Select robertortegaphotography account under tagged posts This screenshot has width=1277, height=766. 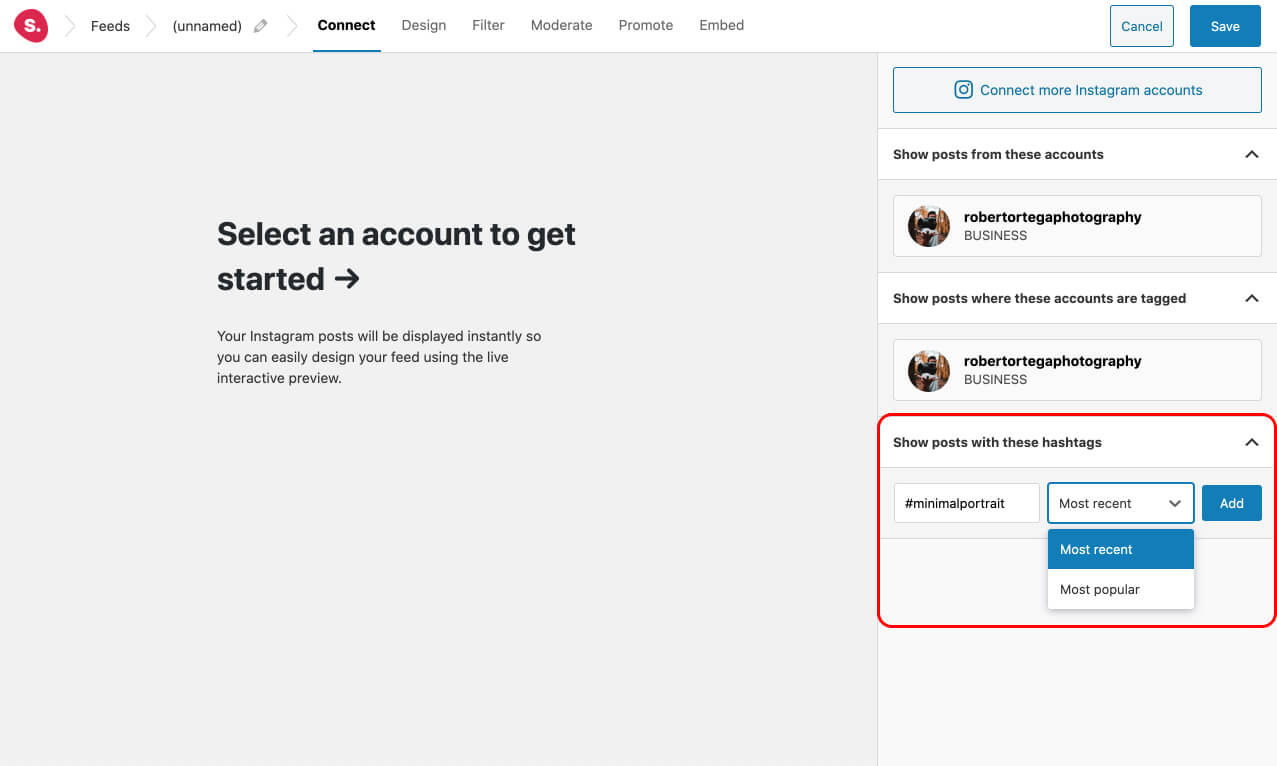[1077, 370]
